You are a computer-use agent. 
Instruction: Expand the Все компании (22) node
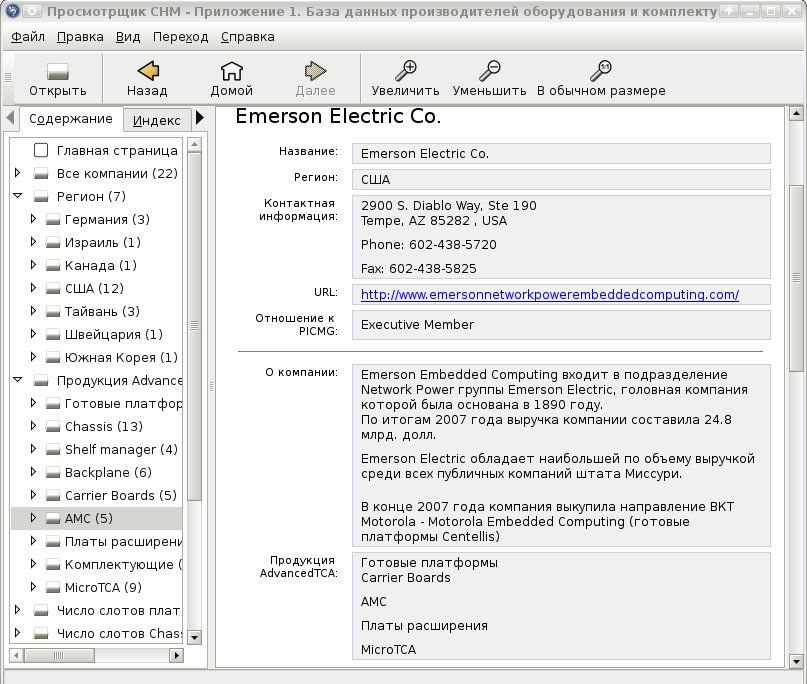[x=17, y=173]
